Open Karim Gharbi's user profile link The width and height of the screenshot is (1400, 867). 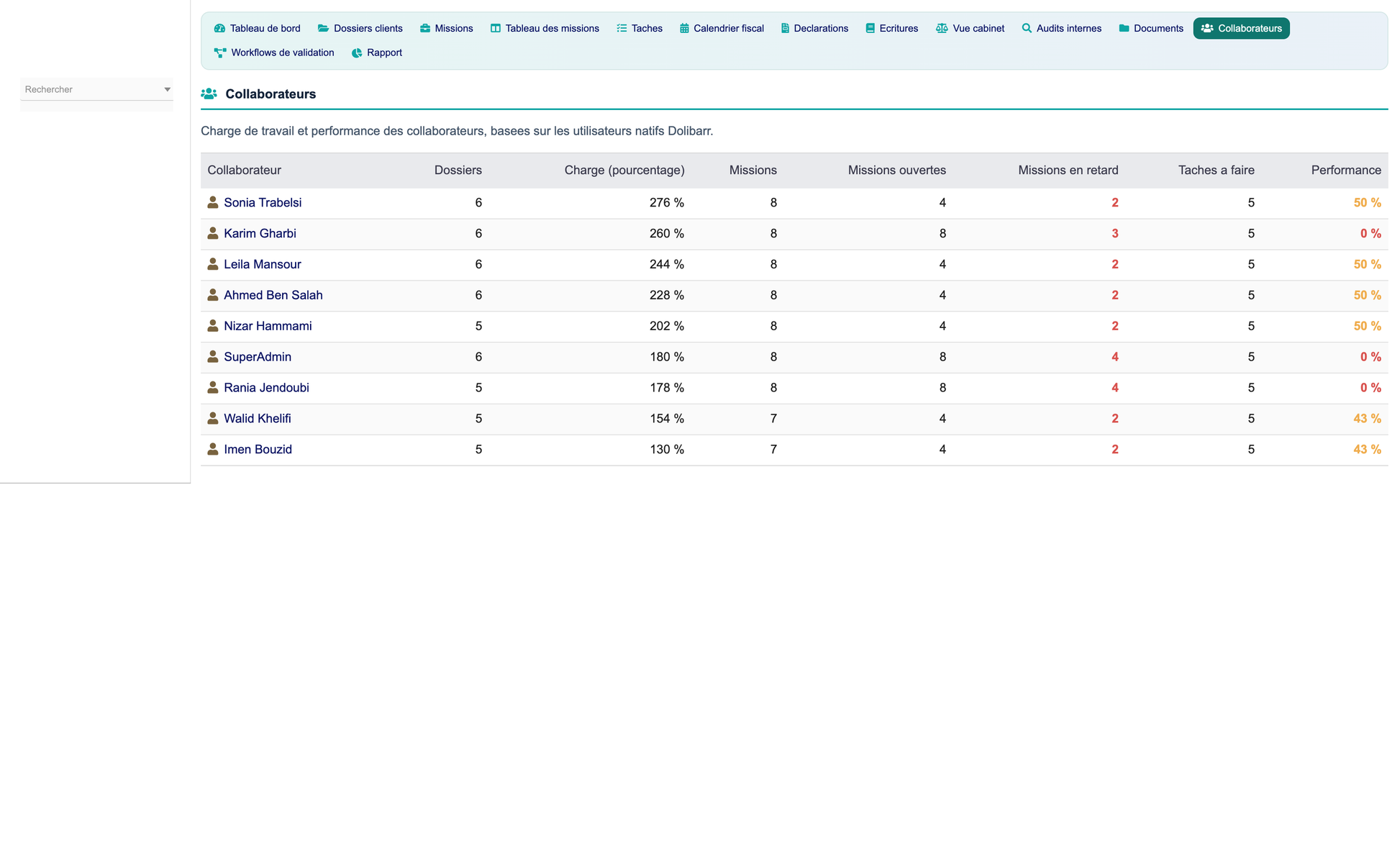[x=260, y=234]
